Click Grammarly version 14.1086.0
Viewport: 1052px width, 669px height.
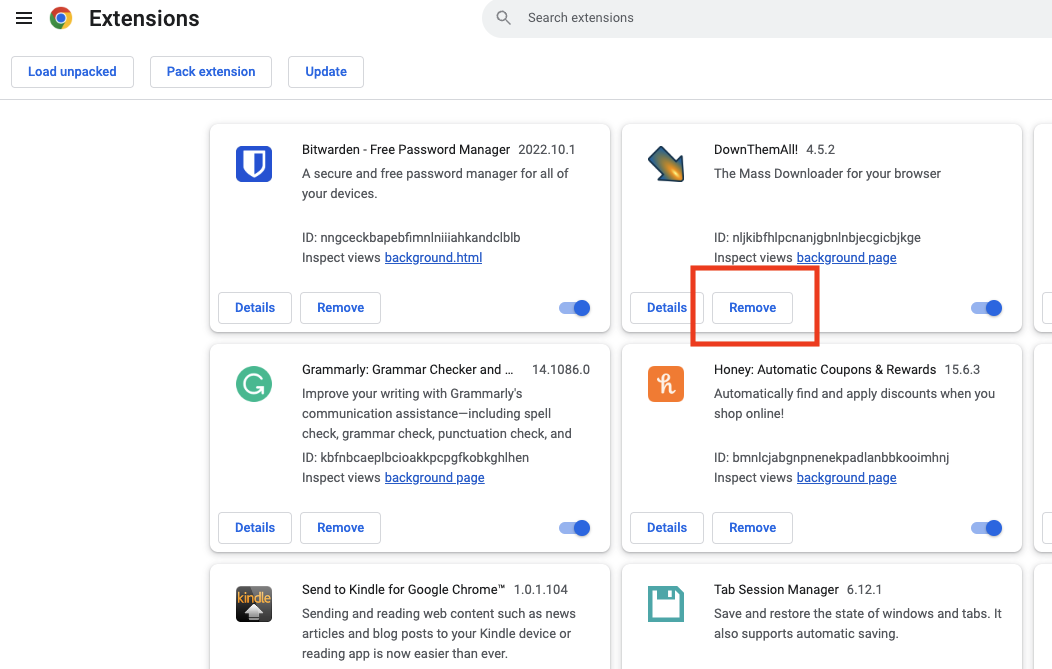click(561, 370)
